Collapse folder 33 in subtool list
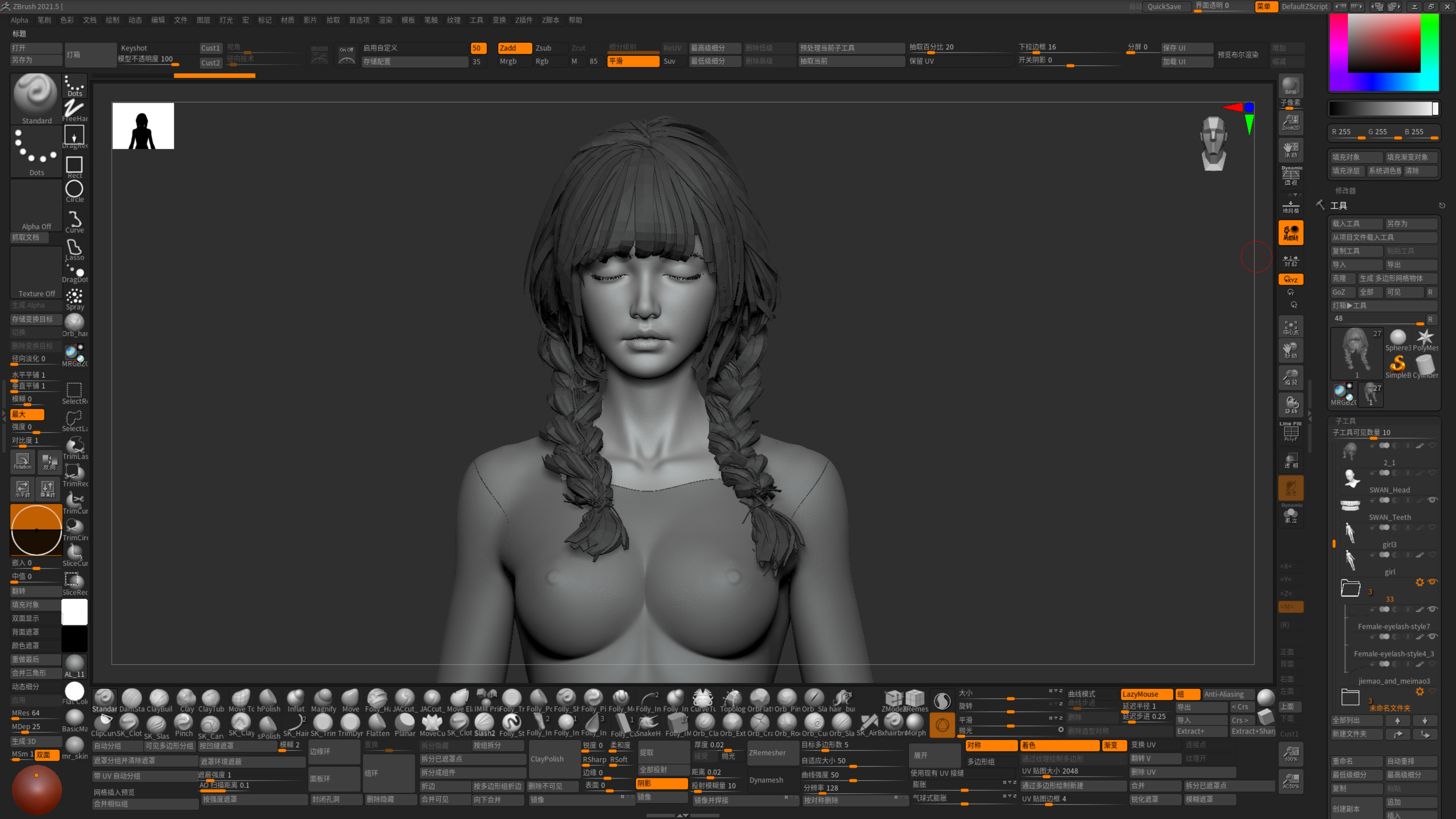 pos(1350,588)
